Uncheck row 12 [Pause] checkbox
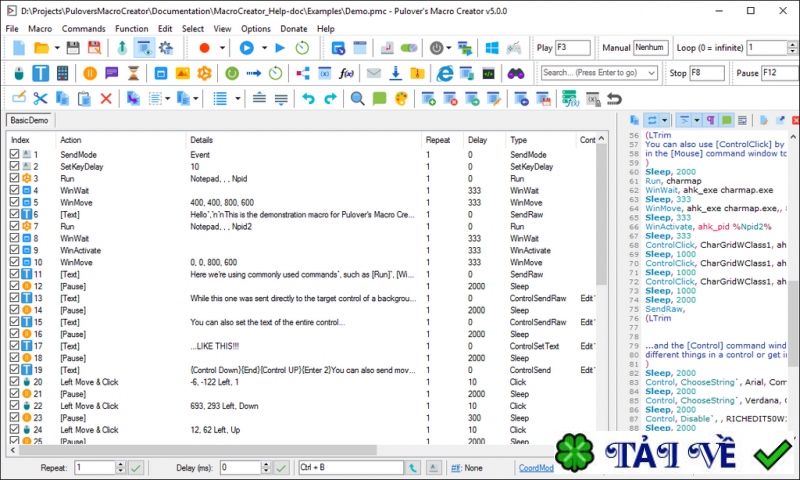The image size is (800, 480). [x=14, y=286]
